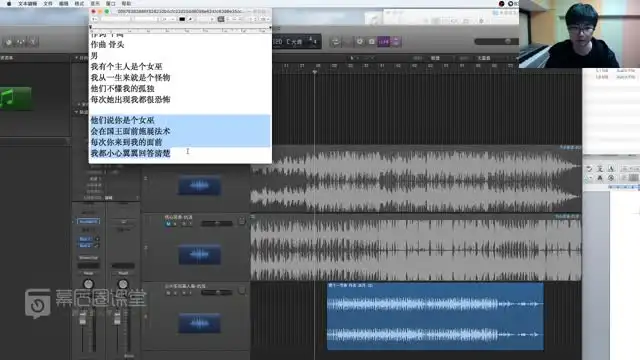
Task: Click lyric line 我都小心翼翼回答清楚
Action: click(x=130, y=153)
